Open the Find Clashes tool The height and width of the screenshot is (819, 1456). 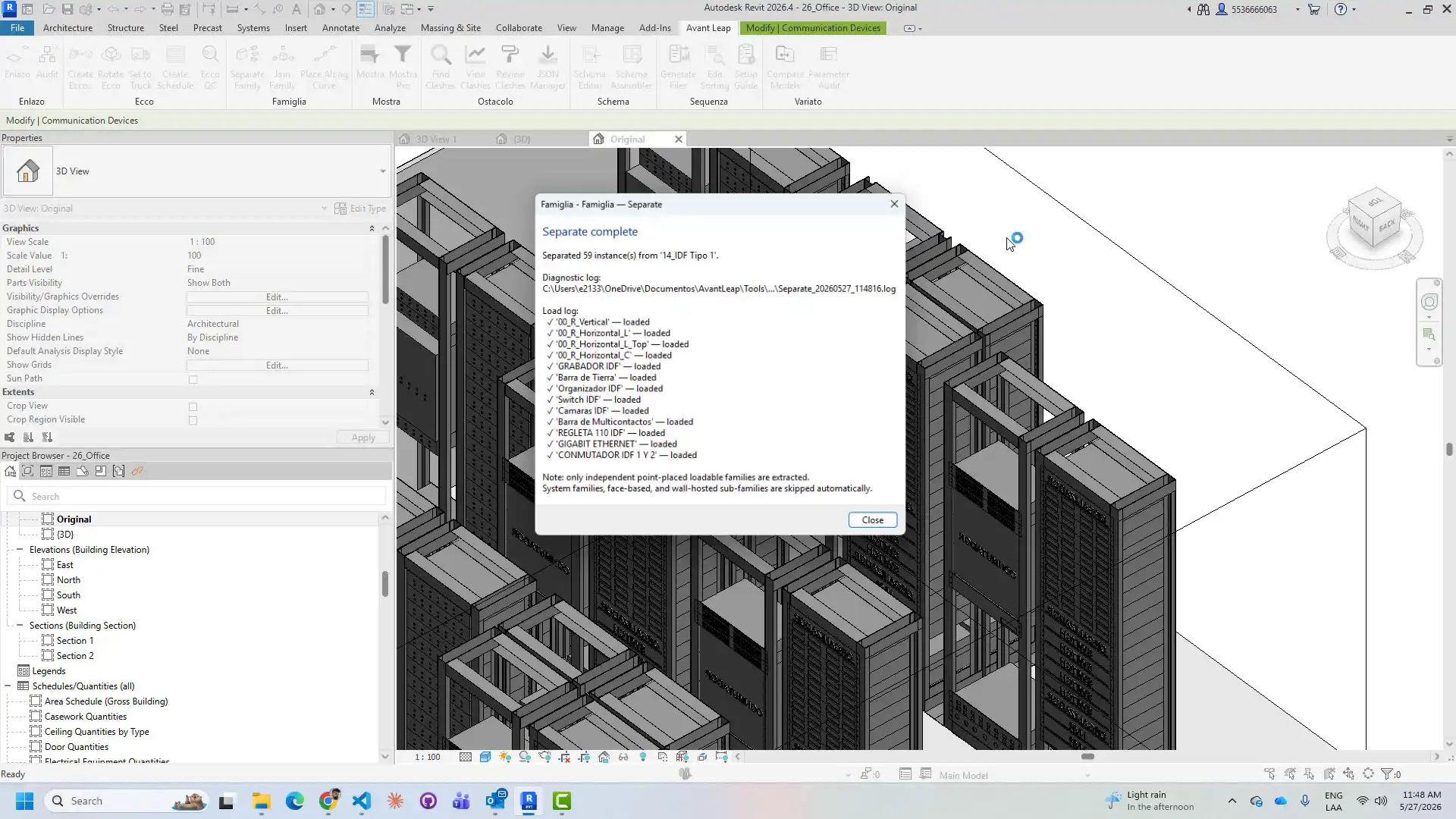pos(441,67)
